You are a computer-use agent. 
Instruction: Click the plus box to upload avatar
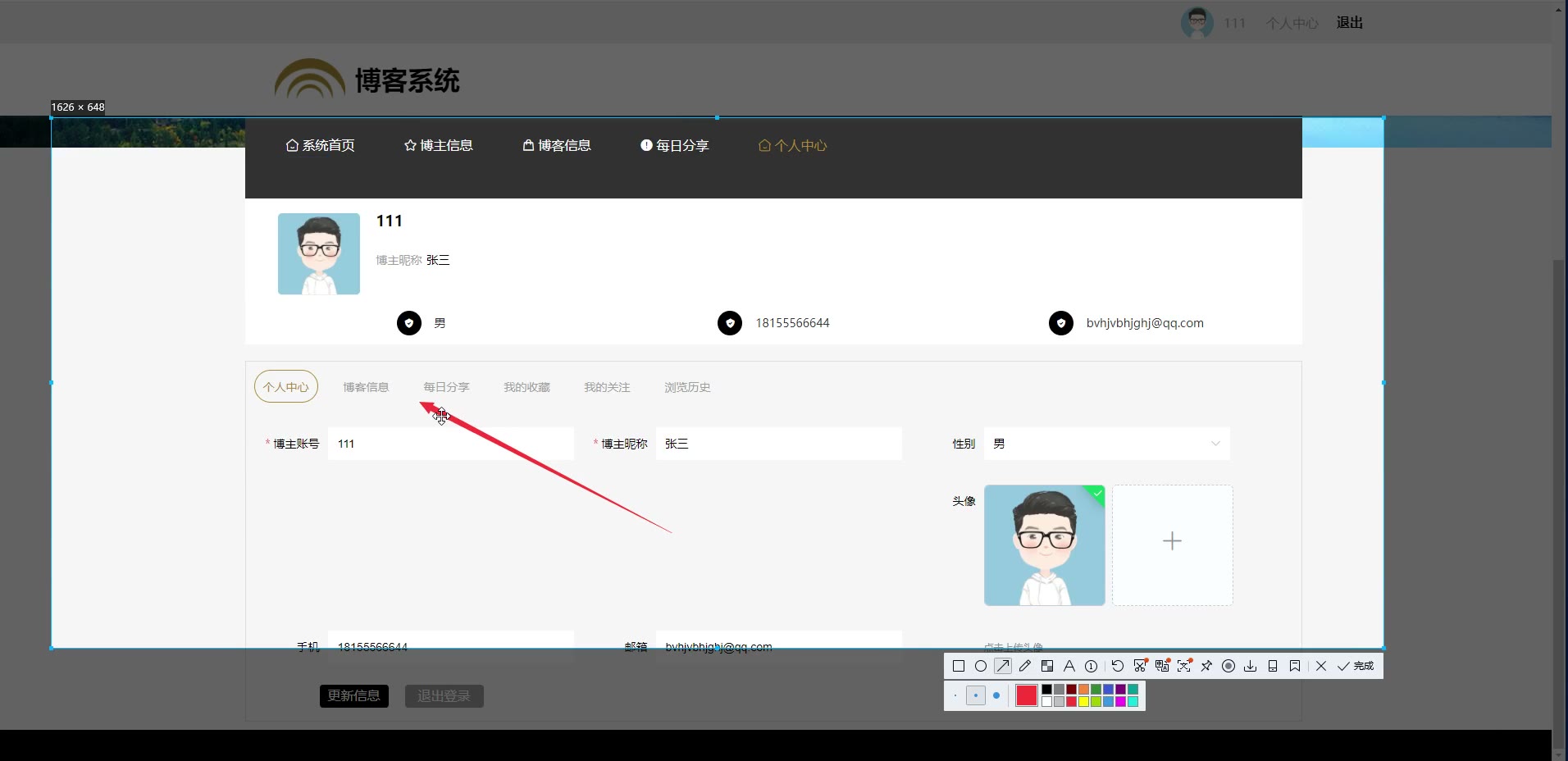[1173, 545]
